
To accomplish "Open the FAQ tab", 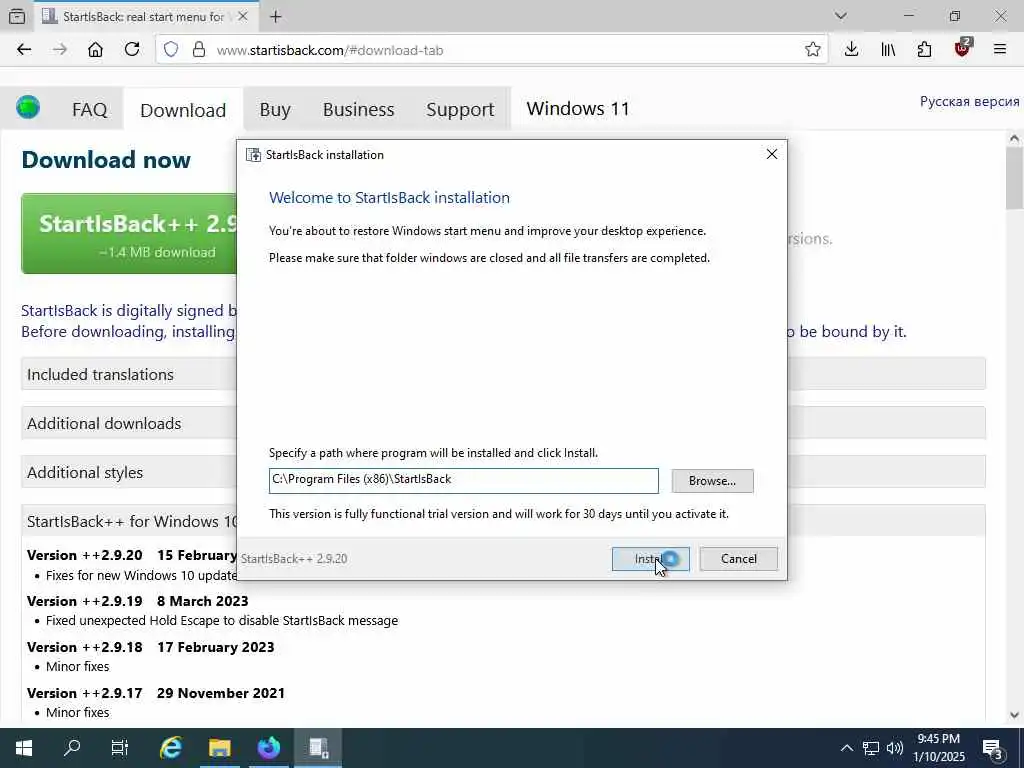I will (89, 110).
